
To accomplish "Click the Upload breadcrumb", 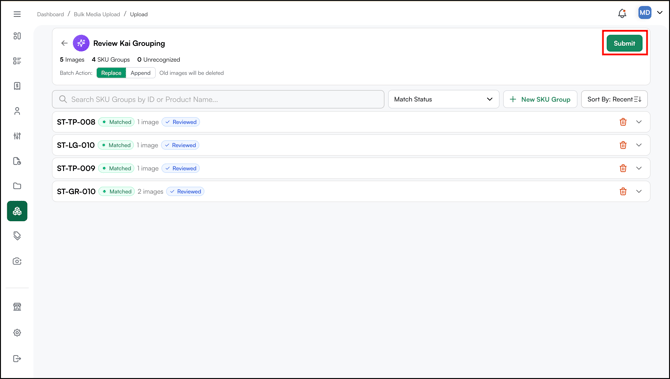I will point(139,14).
